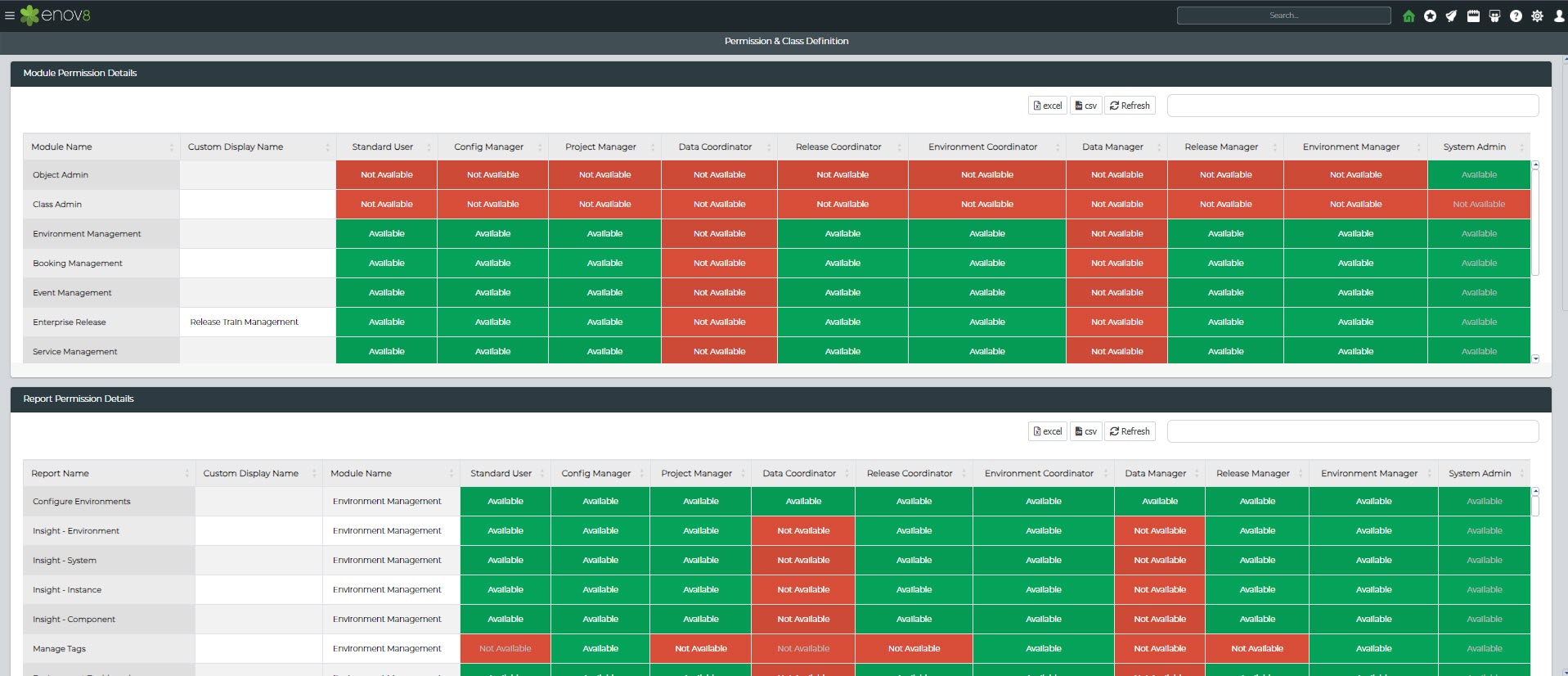1568x676 pixels.
Task: Sort module table by Release Coordinator
Action: [x=842, y=147]
